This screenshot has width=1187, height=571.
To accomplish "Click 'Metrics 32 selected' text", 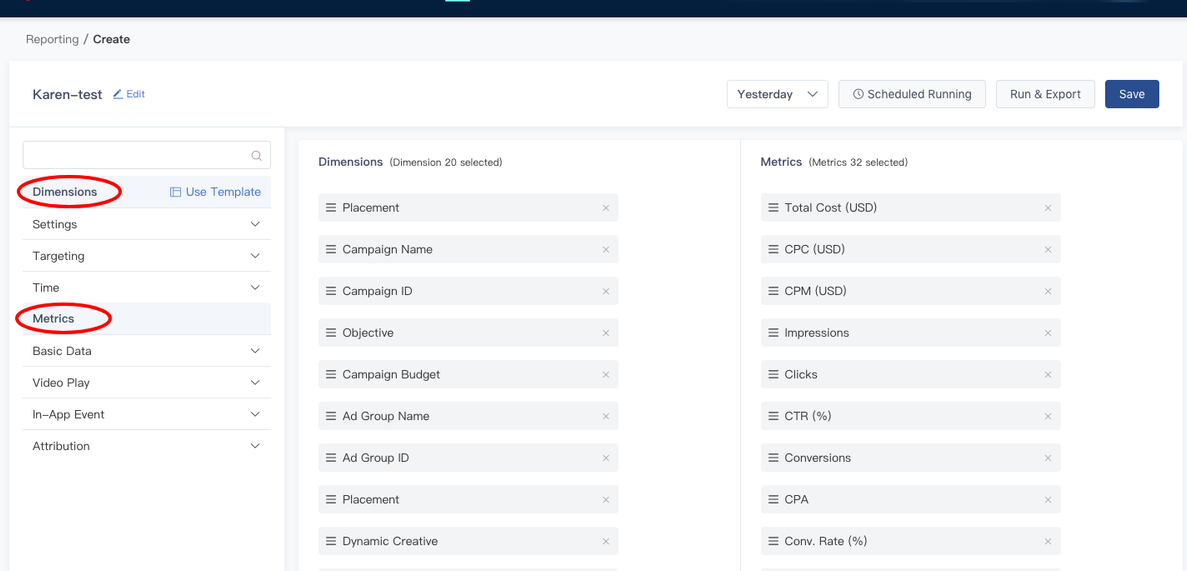I will pyautogui.click(x=858, y=162).
